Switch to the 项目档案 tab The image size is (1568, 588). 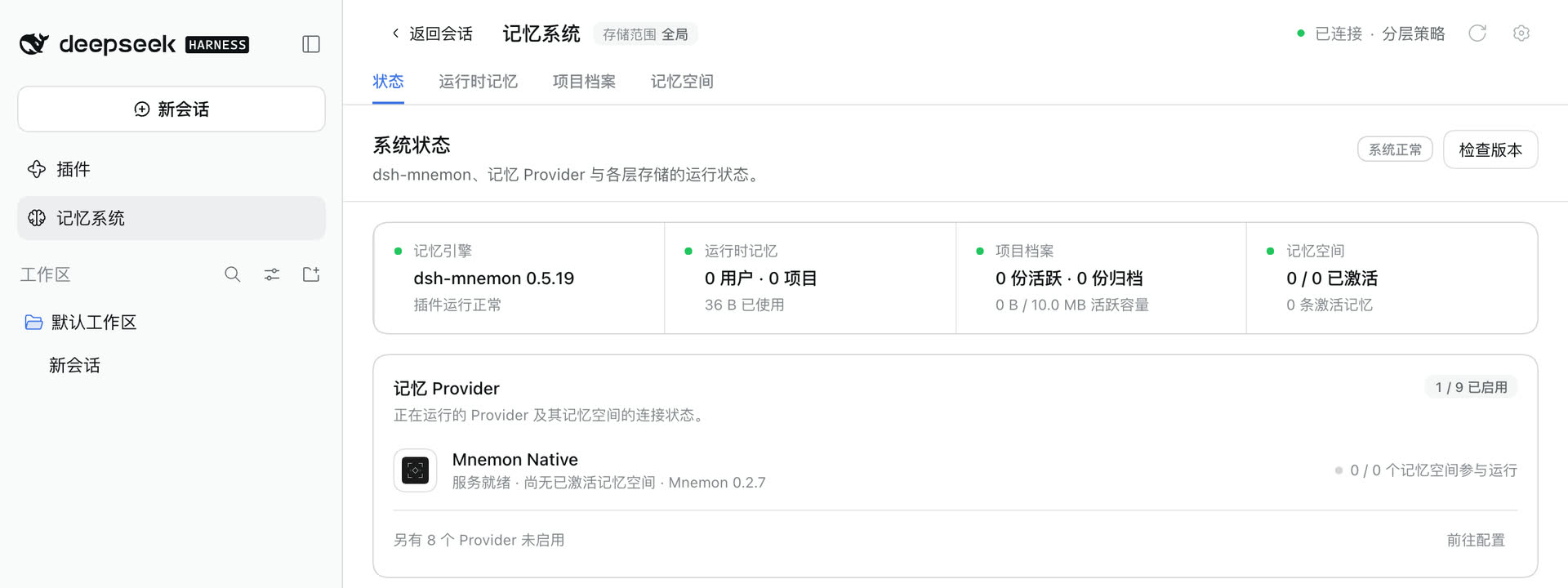[584, 82]
